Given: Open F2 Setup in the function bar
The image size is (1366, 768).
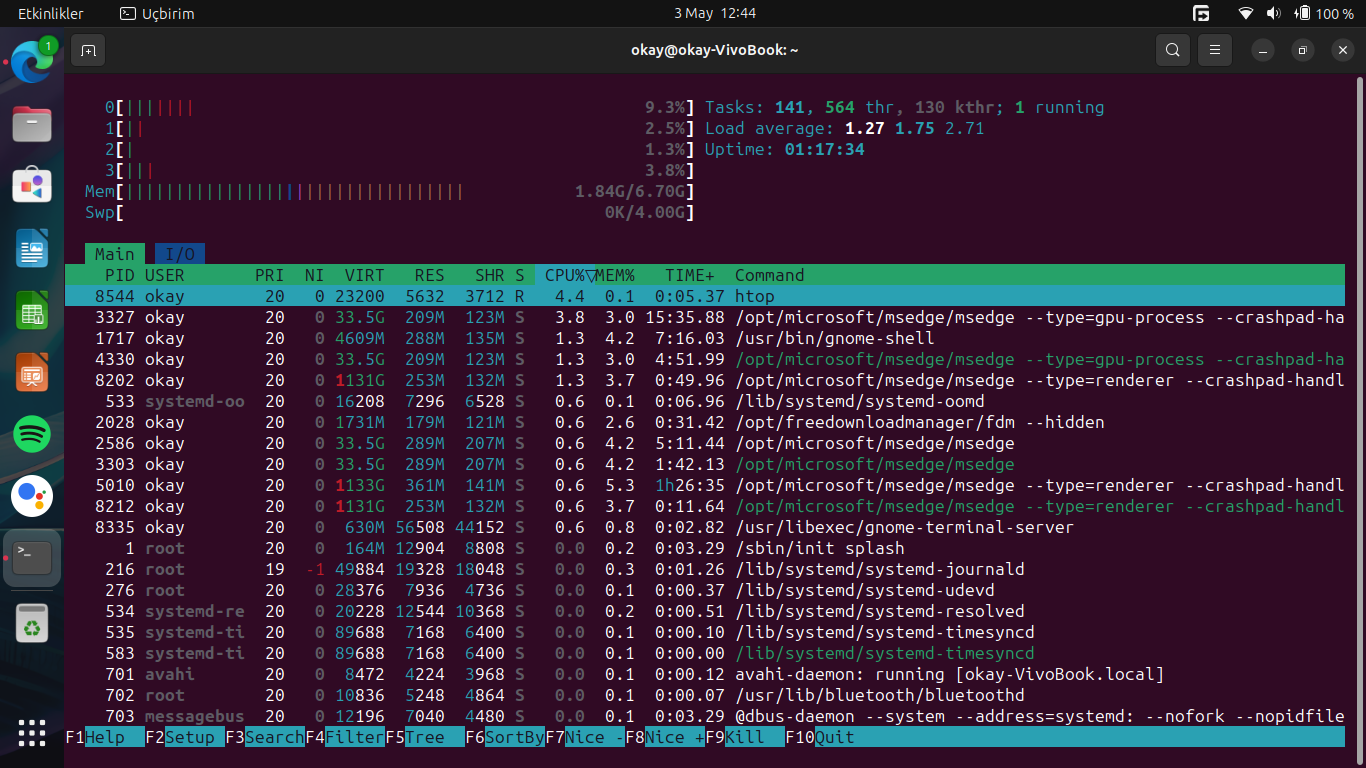Looking at the screenshot, I should [x=185, y=737].
